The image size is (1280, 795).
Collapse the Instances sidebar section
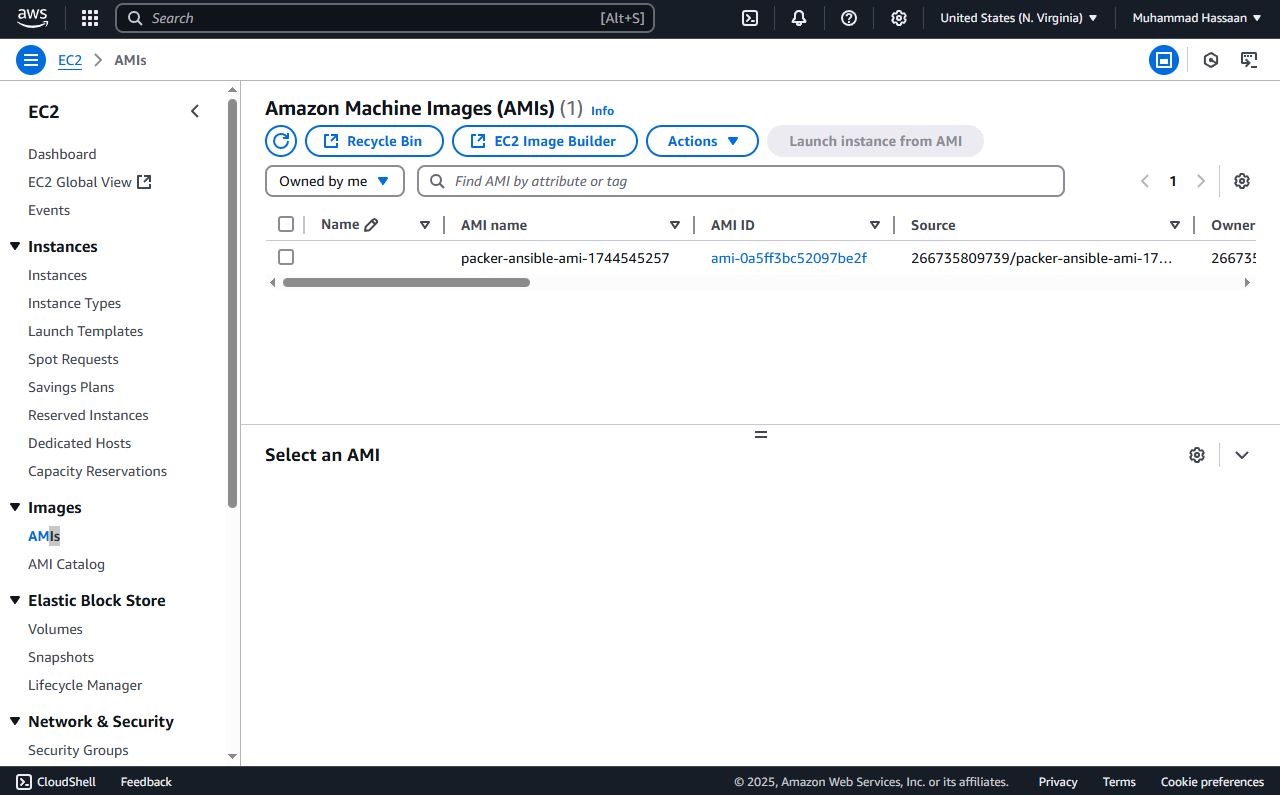15,246
